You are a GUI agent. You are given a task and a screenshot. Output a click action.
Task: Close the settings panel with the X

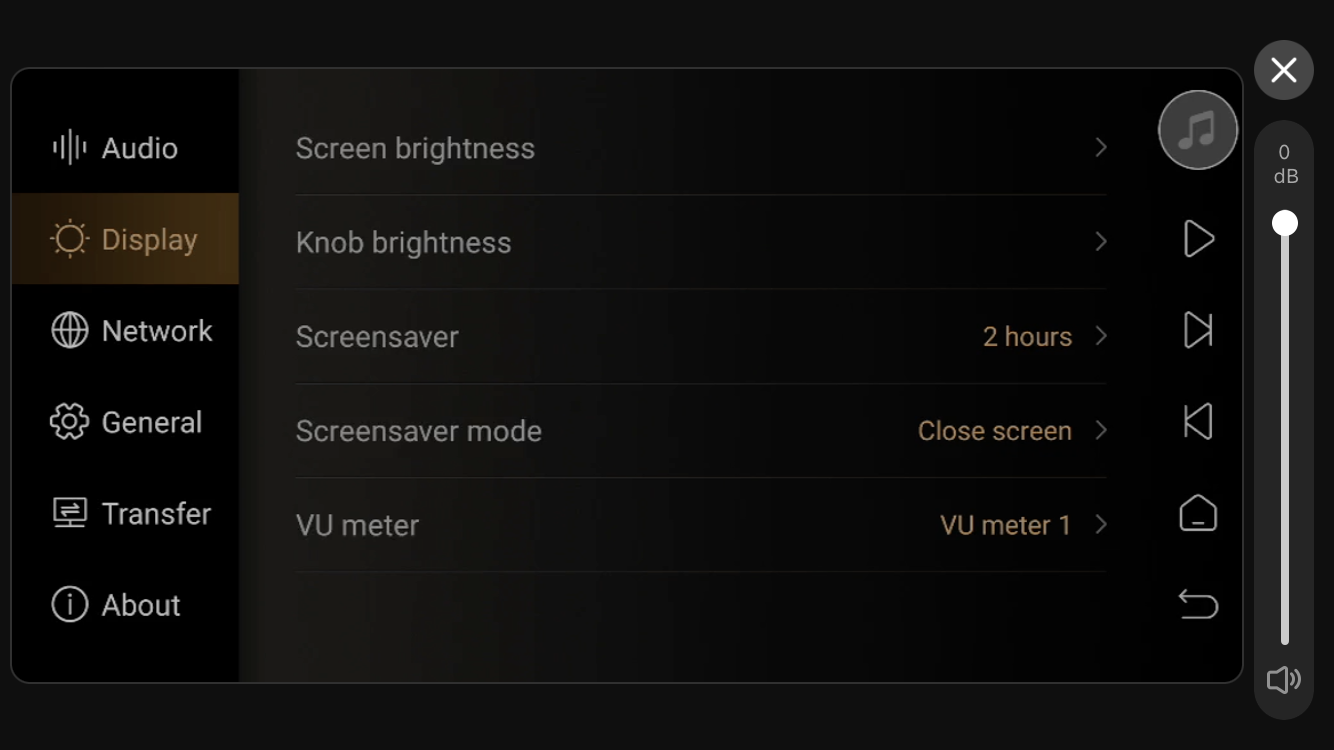(x=1284, y=70)
